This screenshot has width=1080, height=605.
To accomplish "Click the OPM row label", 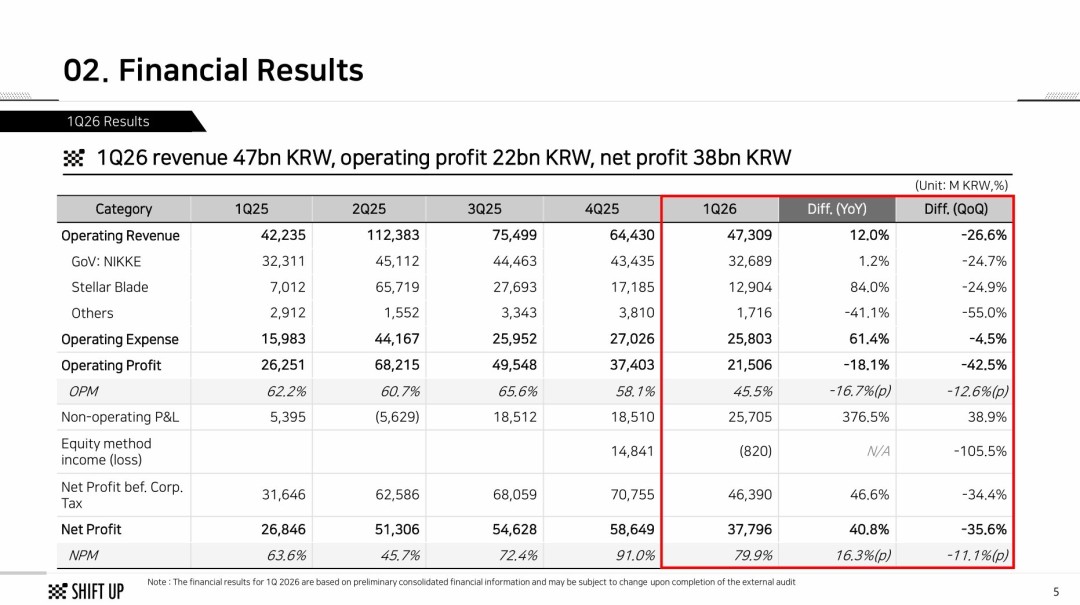I will 83,391.
